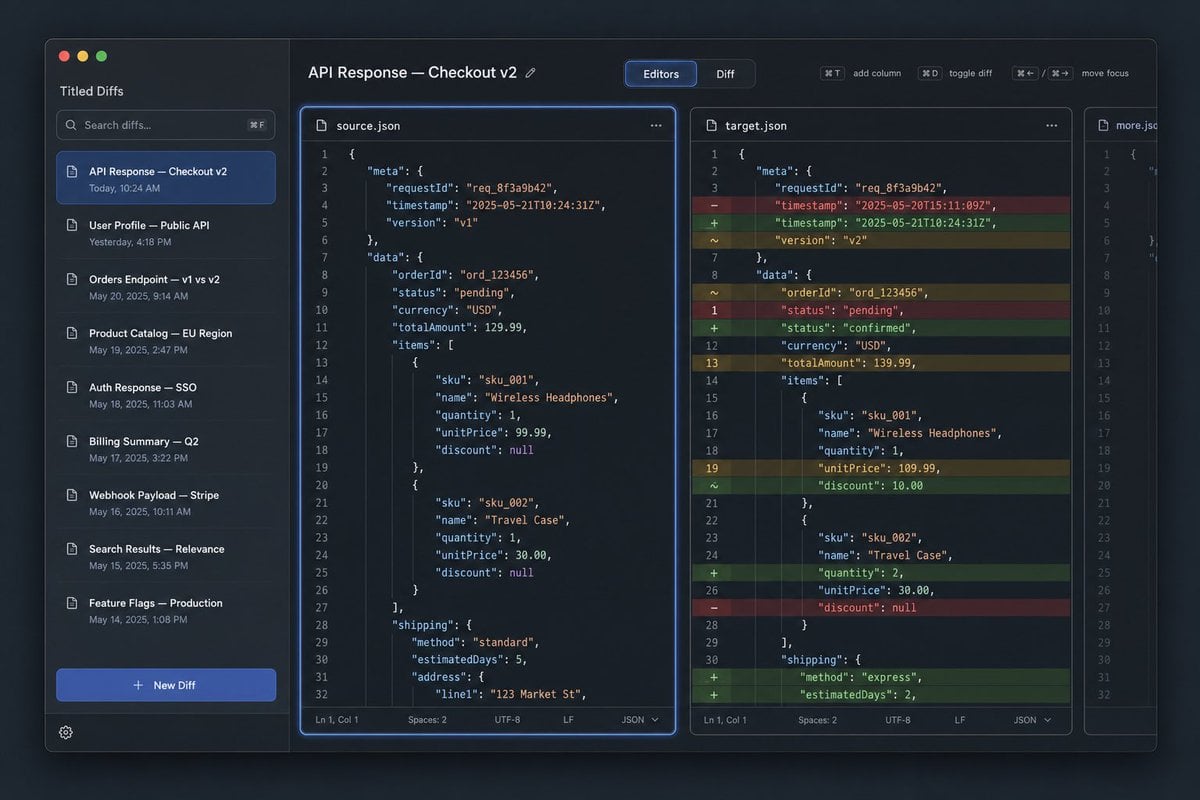Click the document icon for Auth Response — SSO
This screenshot has width=1200, height=800.
point(72,388)
